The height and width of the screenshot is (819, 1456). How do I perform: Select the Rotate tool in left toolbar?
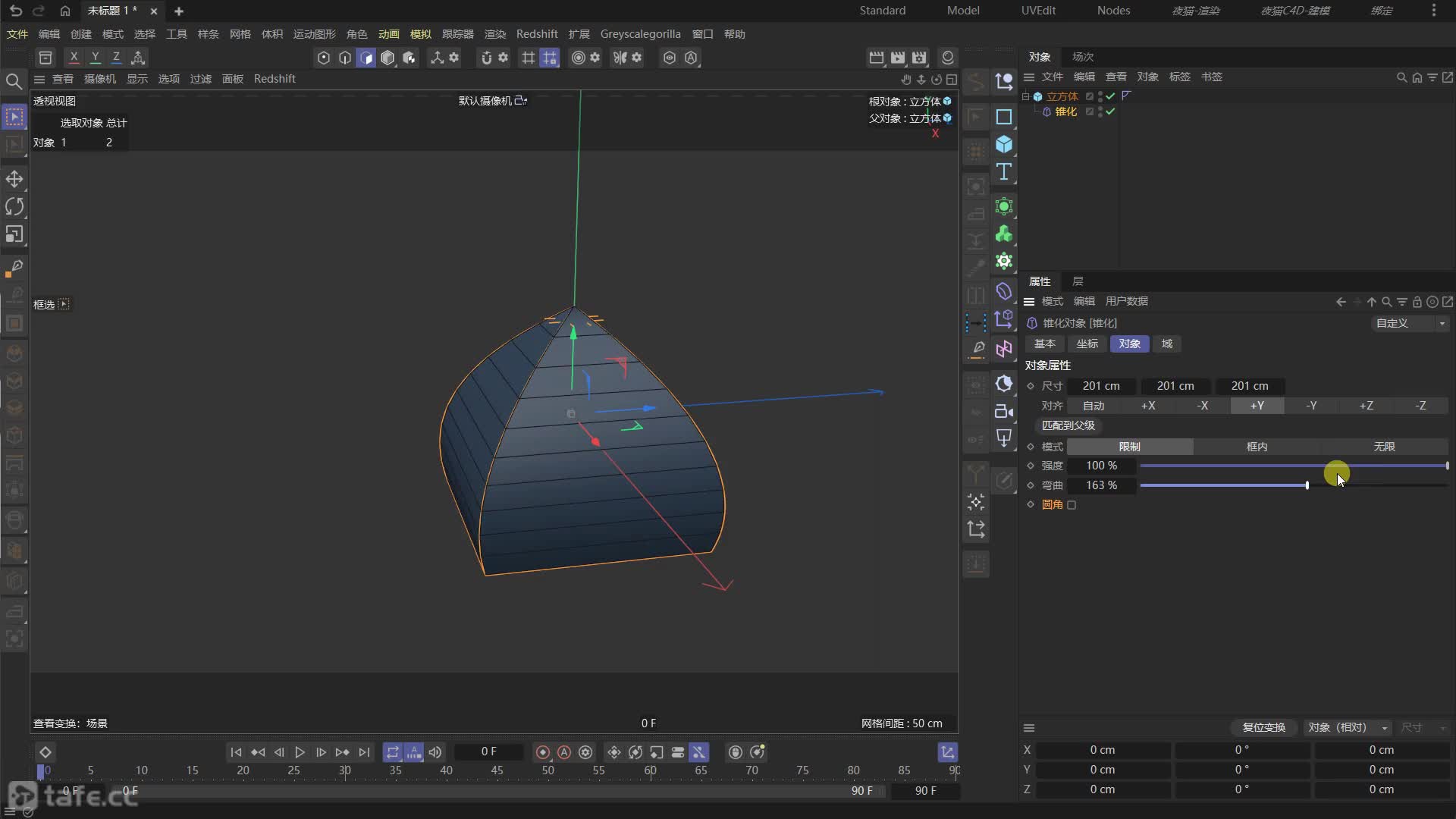pos(14,206)
